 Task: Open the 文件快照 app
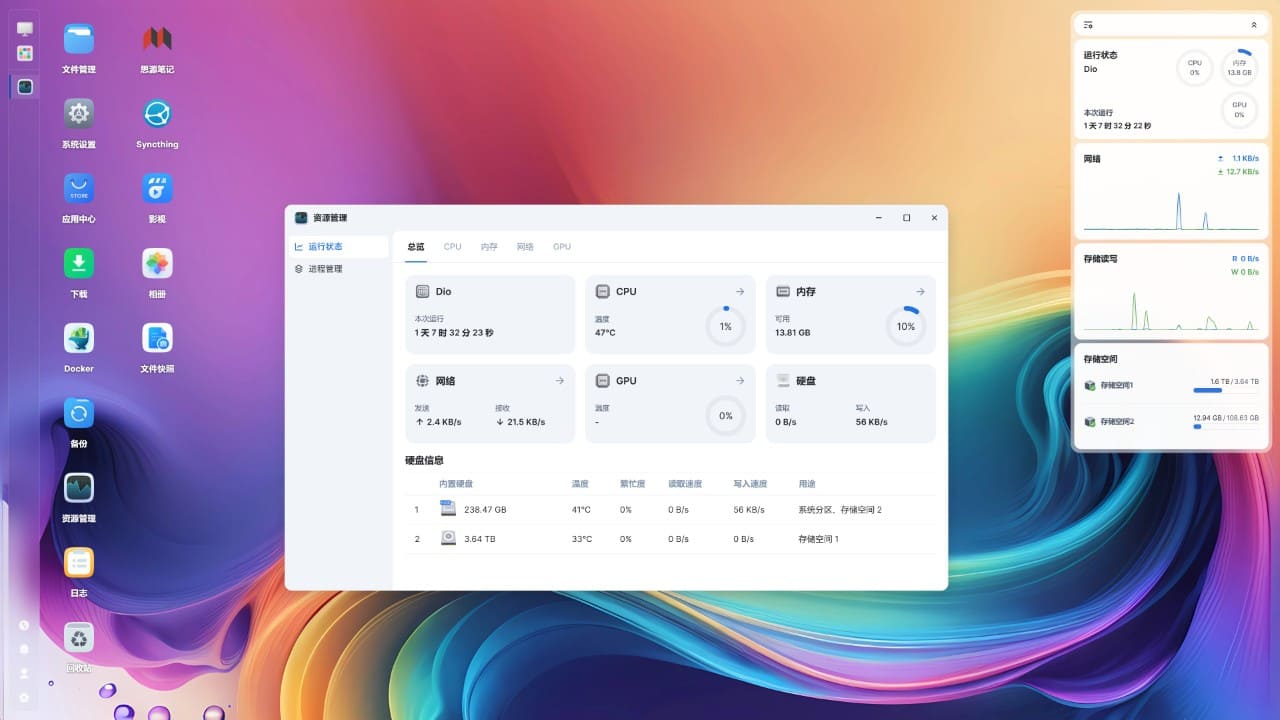(x=157, y=339)
